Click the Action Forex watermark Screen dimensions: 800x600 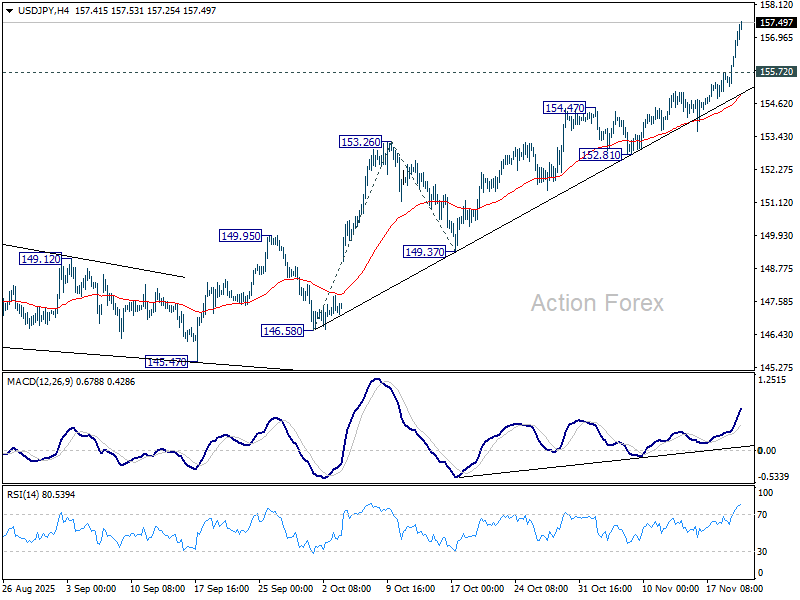(x=596, y=303)
